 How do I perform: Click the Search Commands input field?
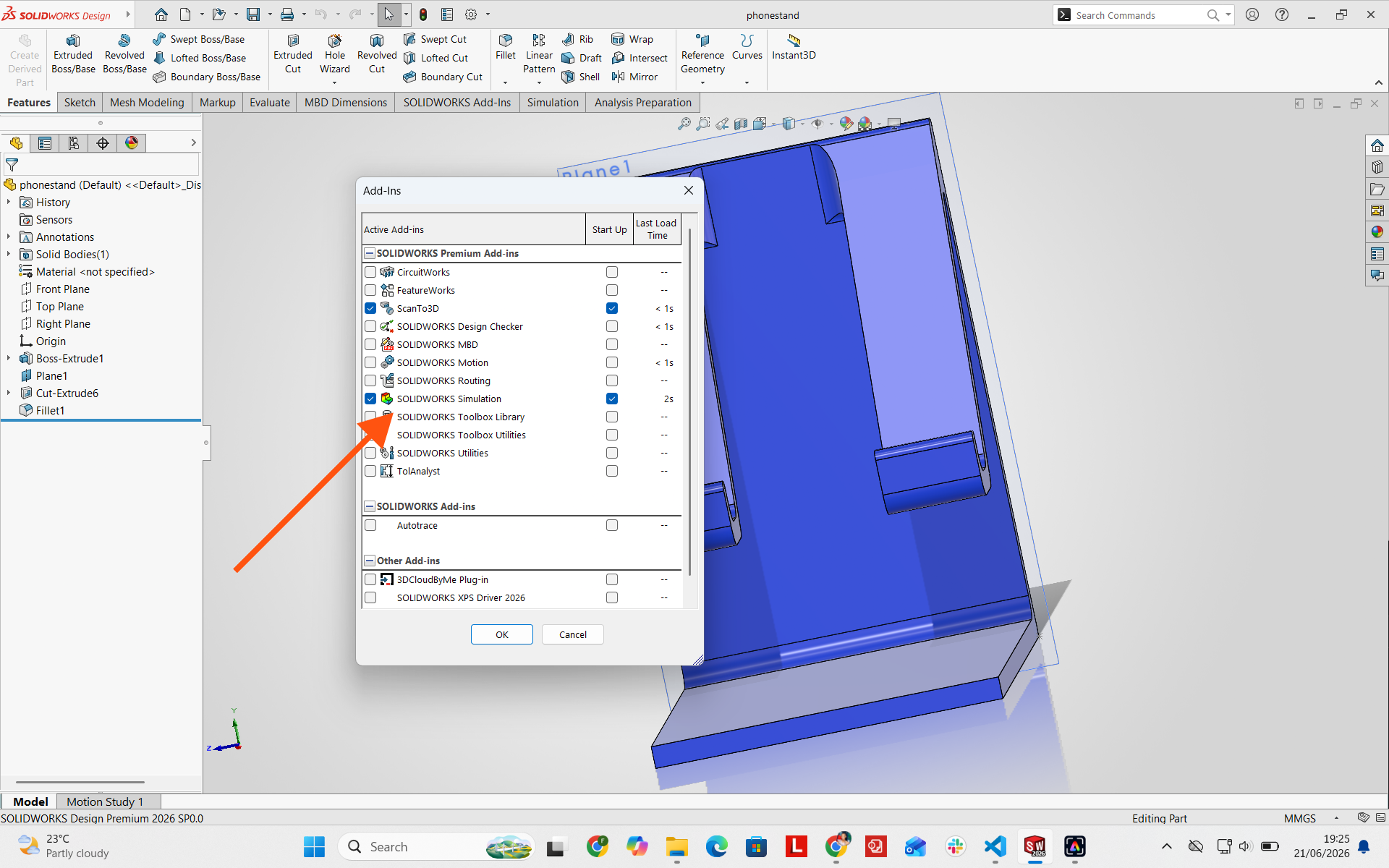[x=1139, y=15]
